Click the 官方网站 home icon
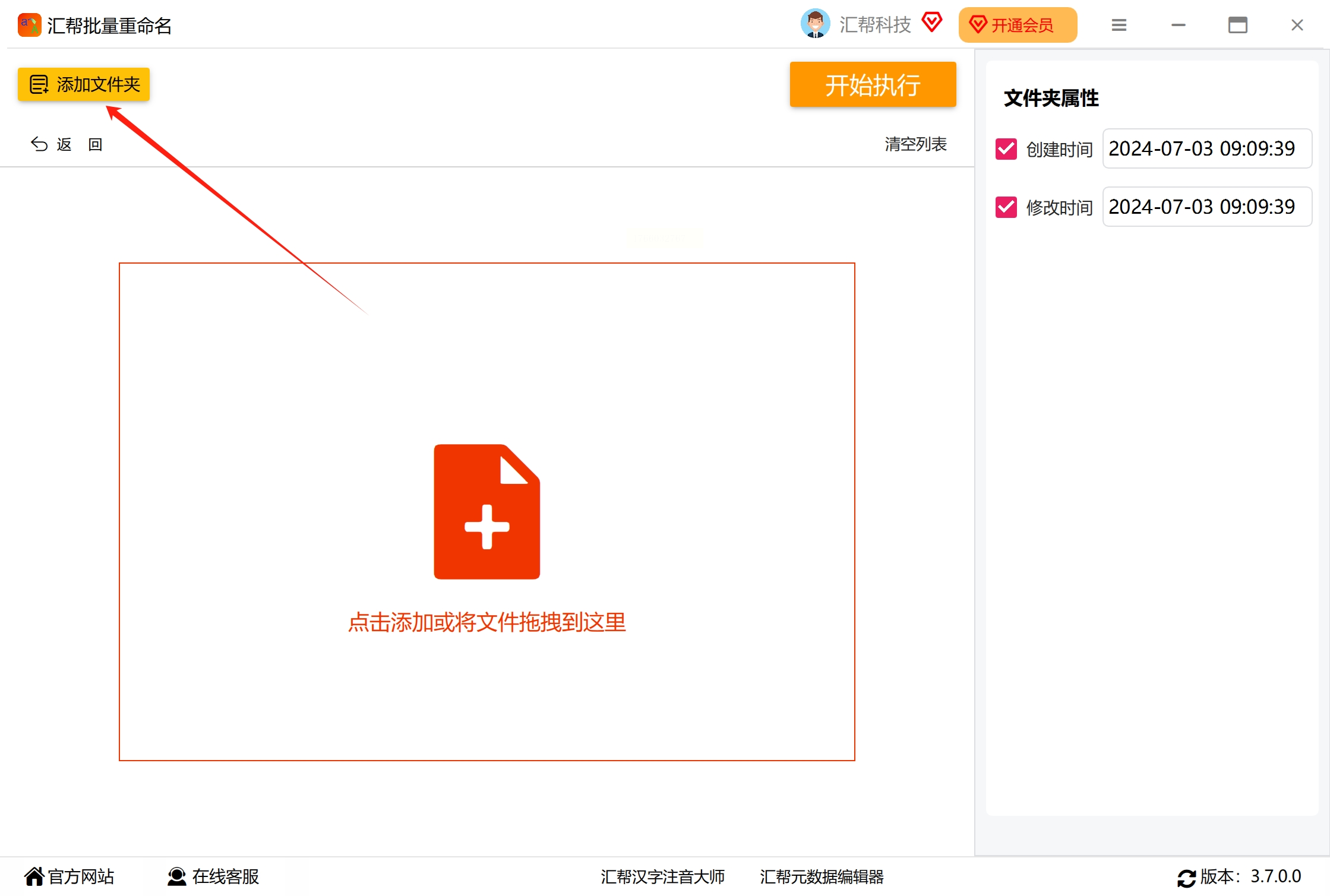1330x896 pixels. (x=34, y=876)
